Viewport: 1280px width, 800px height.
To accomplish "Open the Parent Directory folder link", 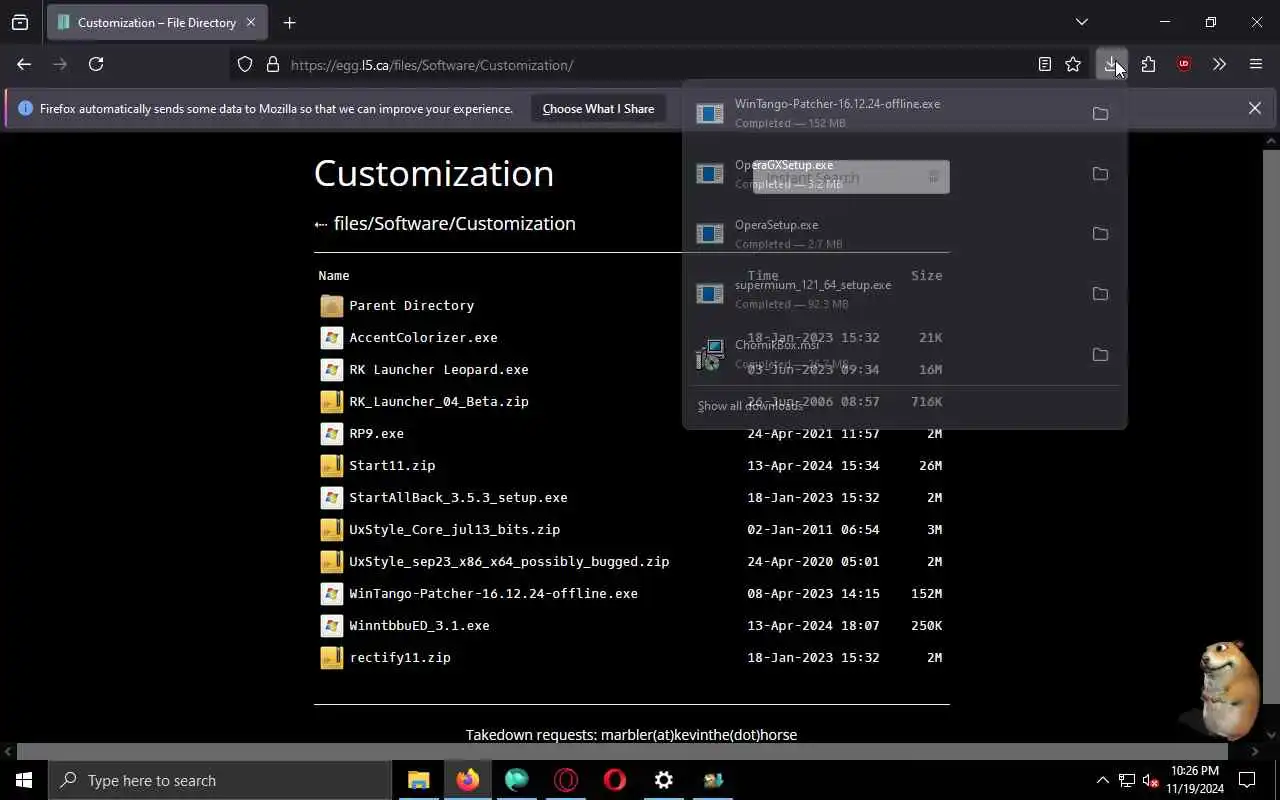I will (411, 305).
